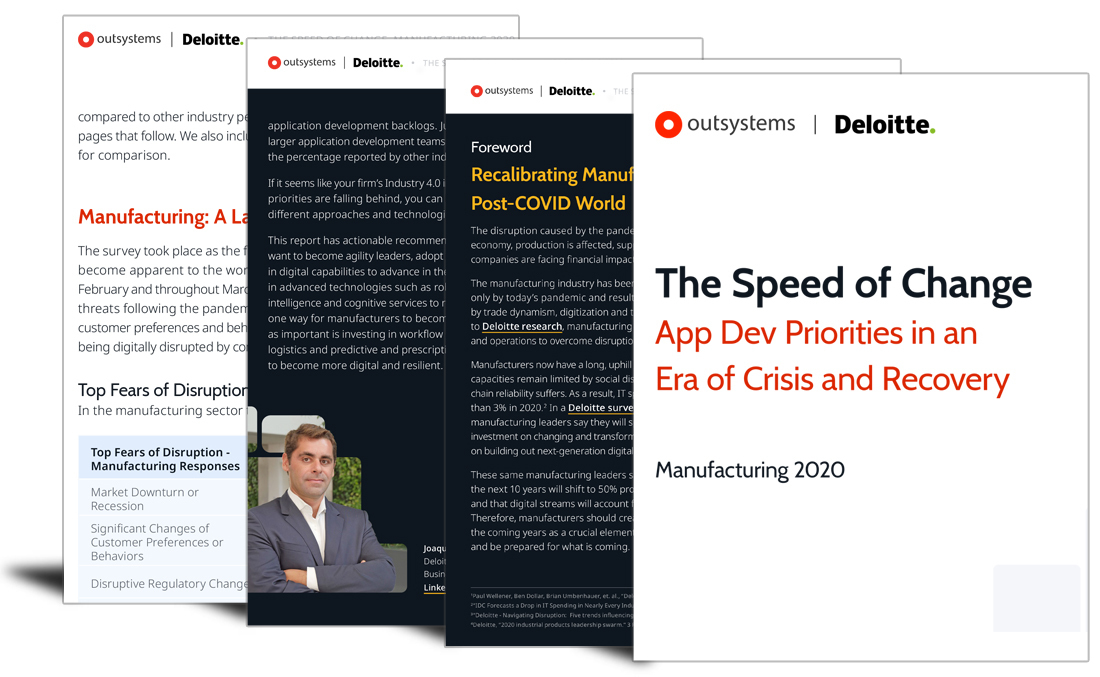Click the footnotes on the Foreword page

pos(552,610)
